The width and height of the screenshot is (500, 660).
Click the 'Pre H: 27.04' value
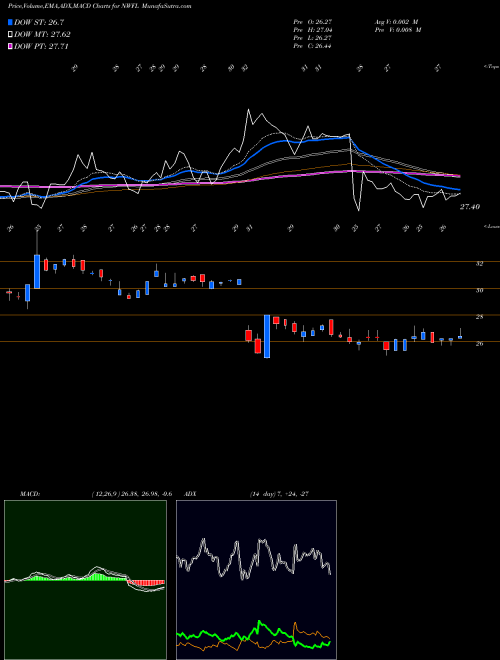click(313, 30)
